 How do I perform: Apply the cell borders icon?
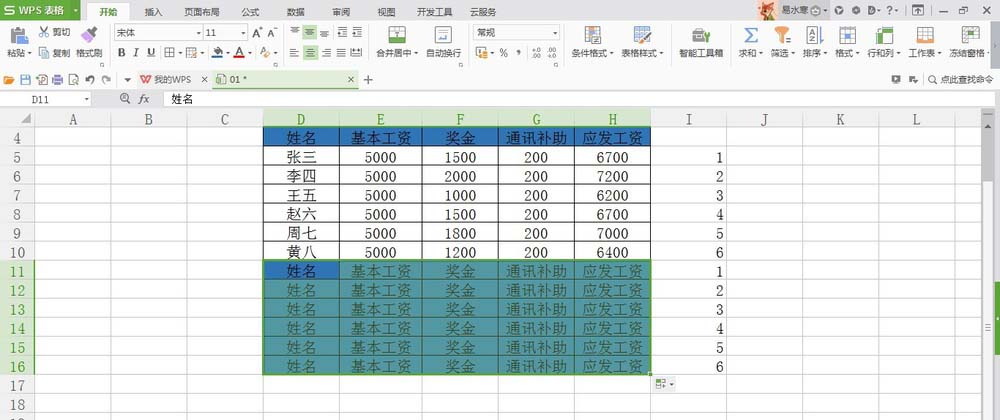click(x=169, y=53)
